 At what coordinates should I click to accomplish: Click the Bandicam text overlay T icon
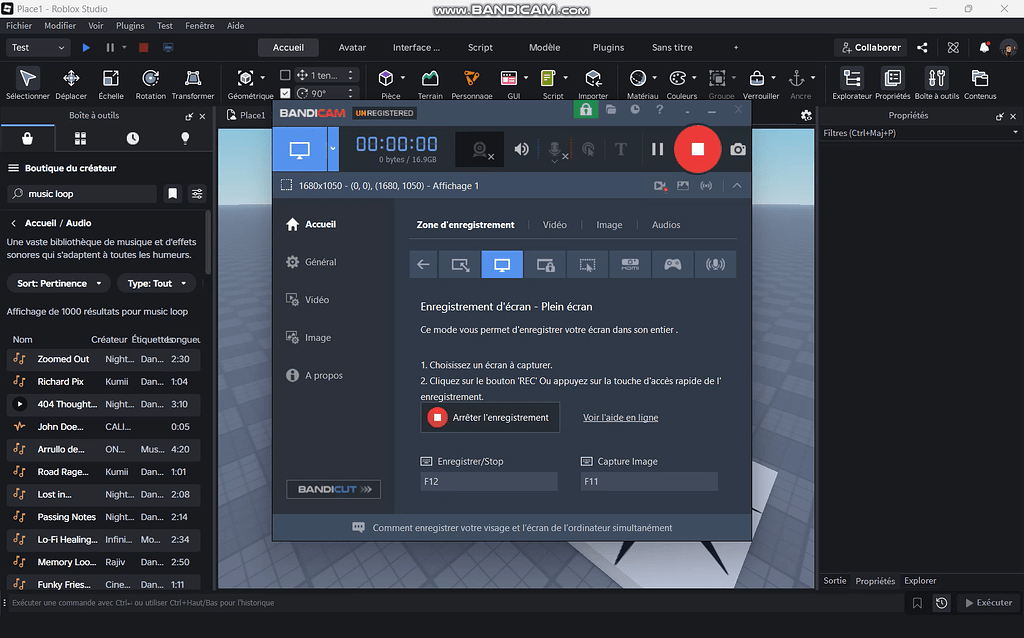click(620, 150)
